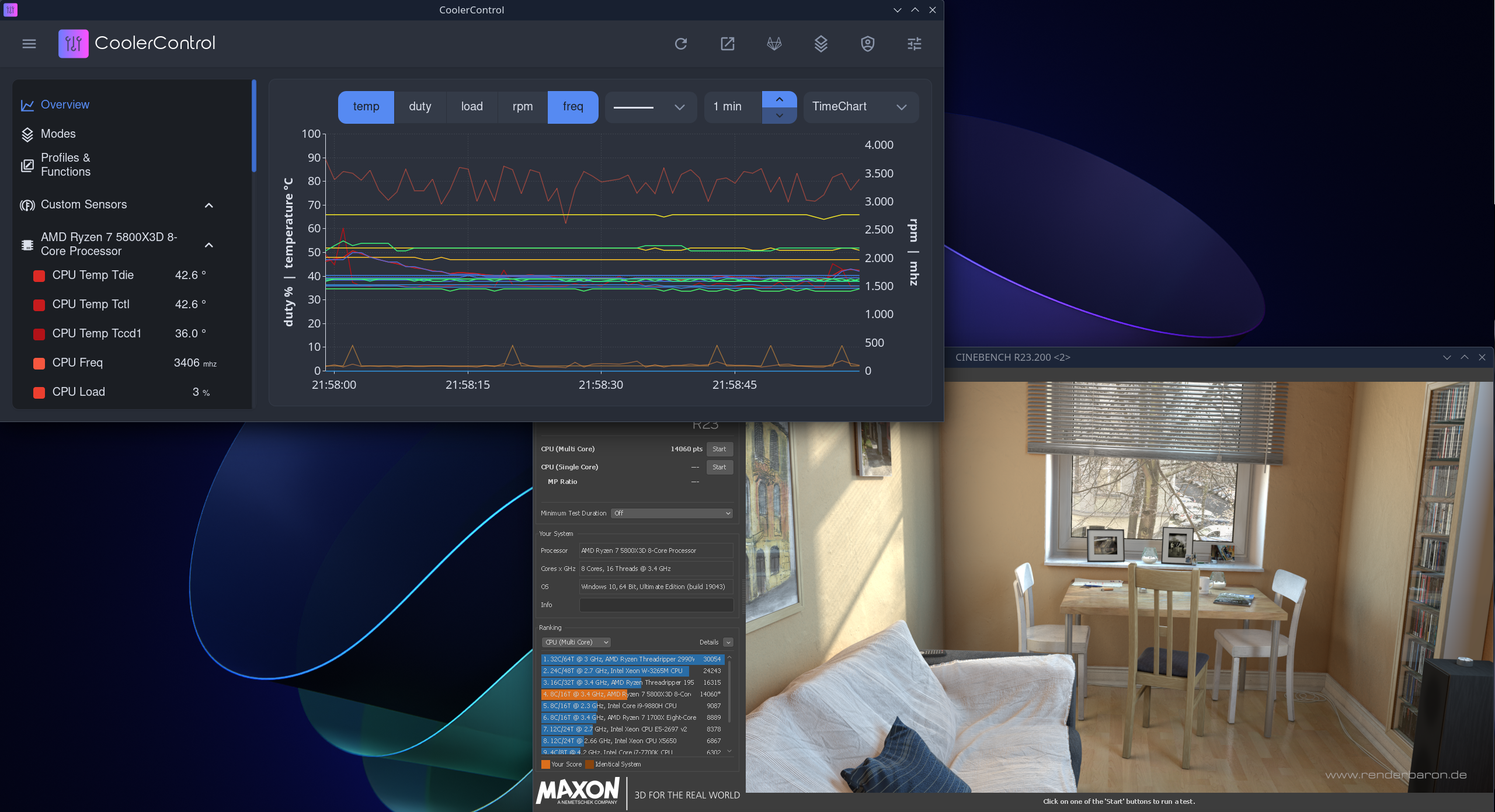1495x812 pixels.
Task: Open the TimeChart type dropdown
Action: 860,107
